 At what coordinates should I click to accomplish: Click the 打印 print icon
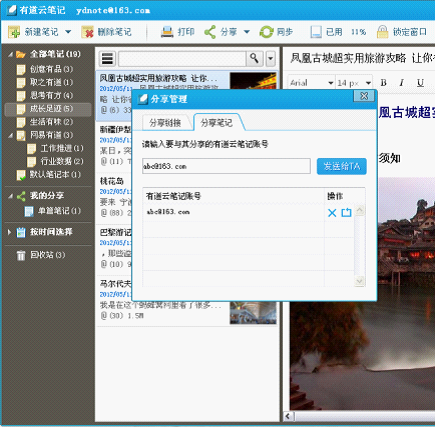pyautogui.click(x=167, y=32)
